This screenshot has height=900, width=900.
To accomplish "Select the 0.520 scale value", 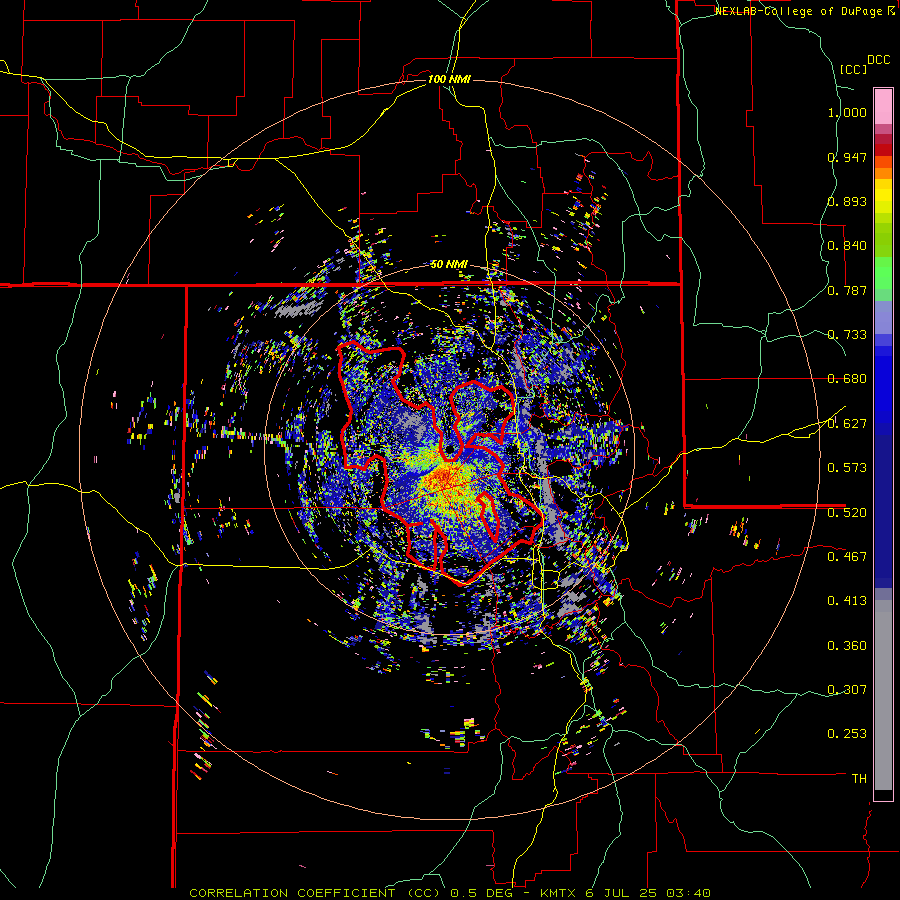I will [x=847, y=513].
